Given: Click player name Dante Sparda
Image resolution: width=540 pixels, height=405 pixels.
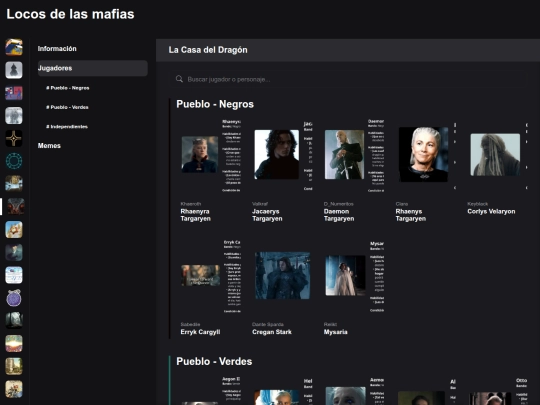Looking at the screenshot, I should pos(268,324).
